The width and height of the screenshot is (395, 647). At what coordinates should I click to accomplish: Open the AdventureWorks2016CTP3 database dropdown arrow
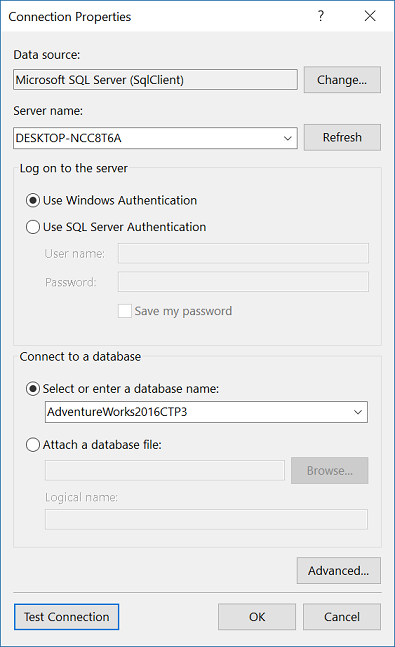coord(358,412)
